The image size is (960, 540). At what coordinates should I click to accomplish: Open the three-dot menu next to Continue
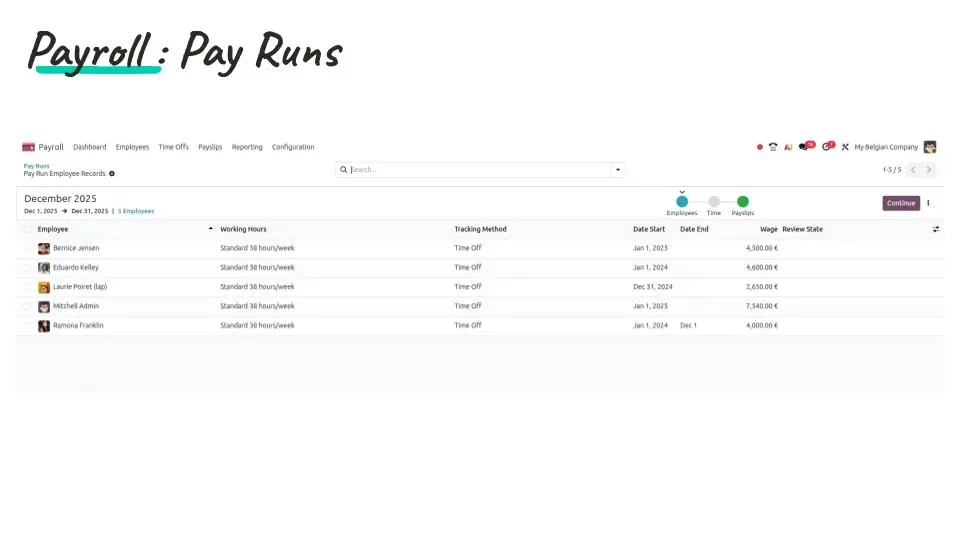(x=928, y=203)
